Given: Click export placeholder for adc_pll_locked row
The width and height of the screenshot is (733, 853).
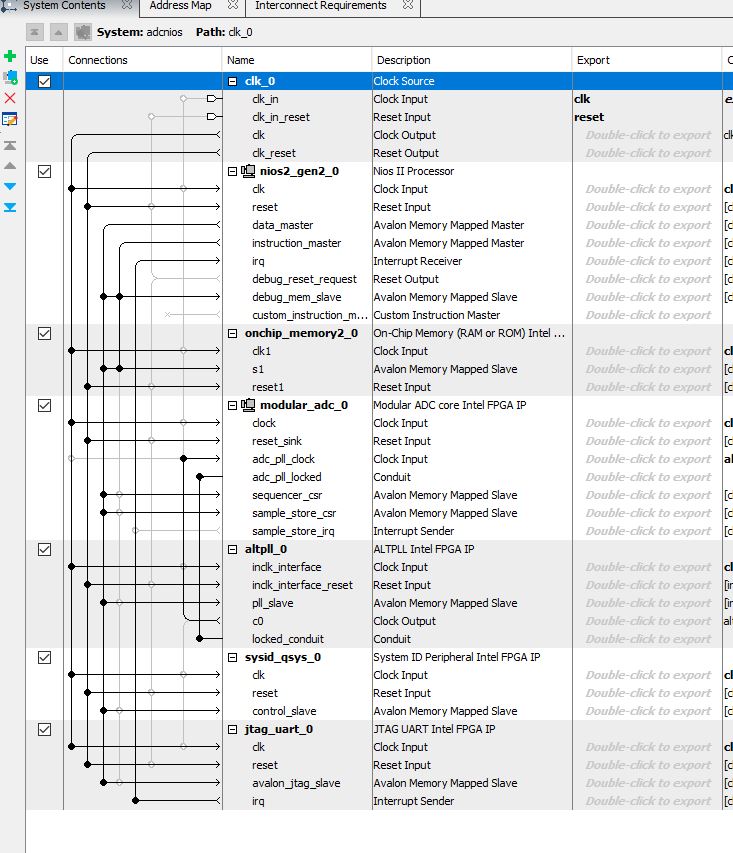Looking at the screenshot, I should (x=648, y=477).
